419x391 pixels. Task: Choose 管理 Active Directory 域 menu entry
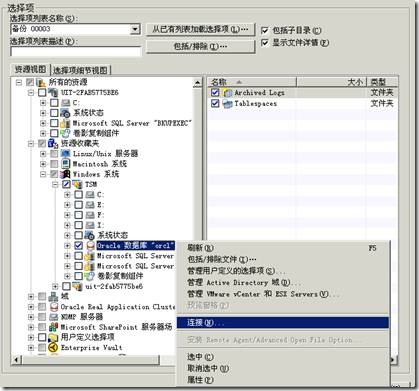pos(283,282)
